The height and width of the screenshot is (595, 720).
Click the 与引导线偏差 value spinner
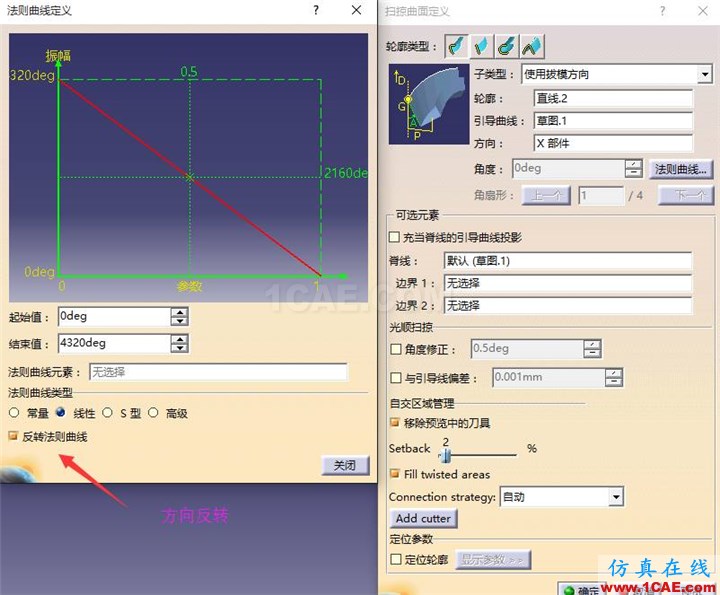[613, 378]
